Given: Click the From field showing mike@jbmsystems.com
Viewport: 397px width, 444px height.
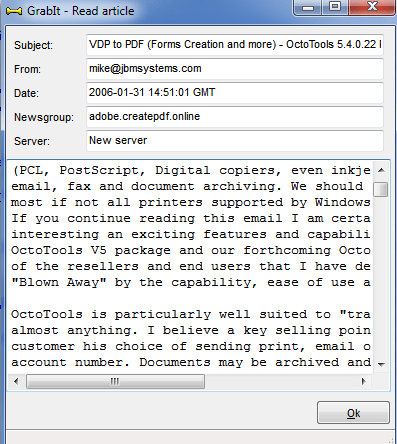Looking at the screenshot, I should tap(235, 69).
